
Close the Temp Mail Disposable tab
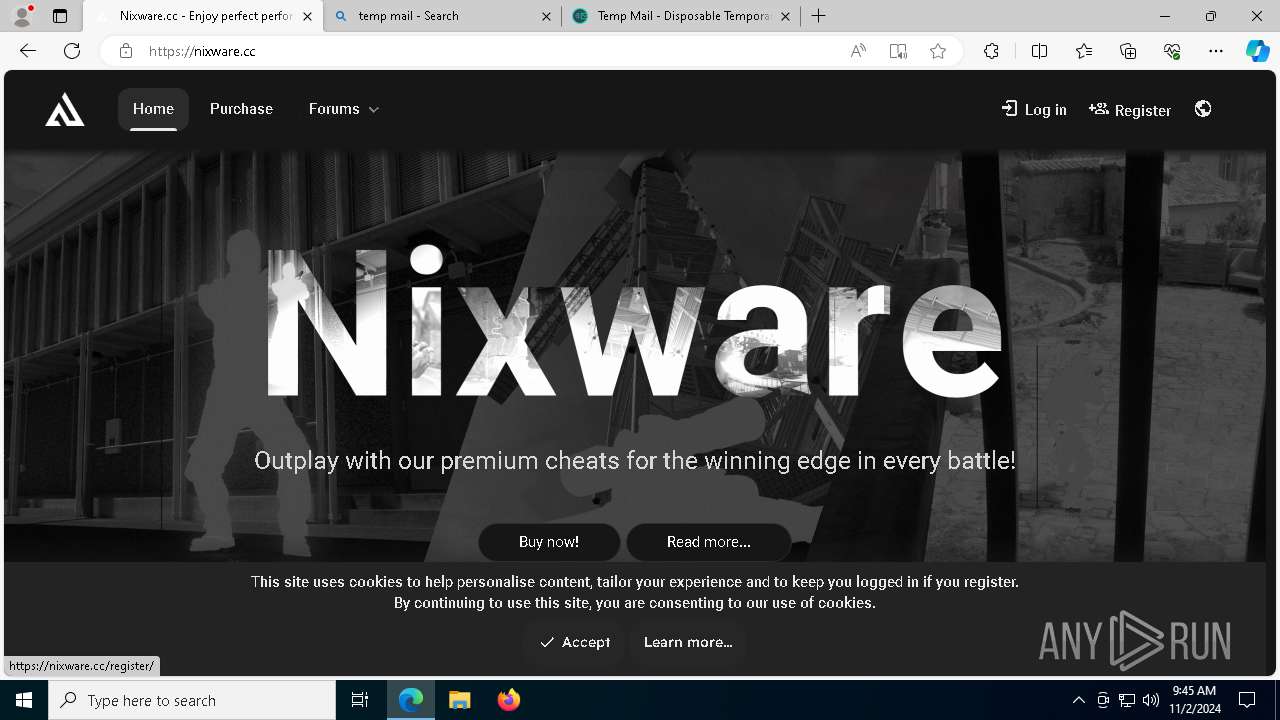coord(786,16)
